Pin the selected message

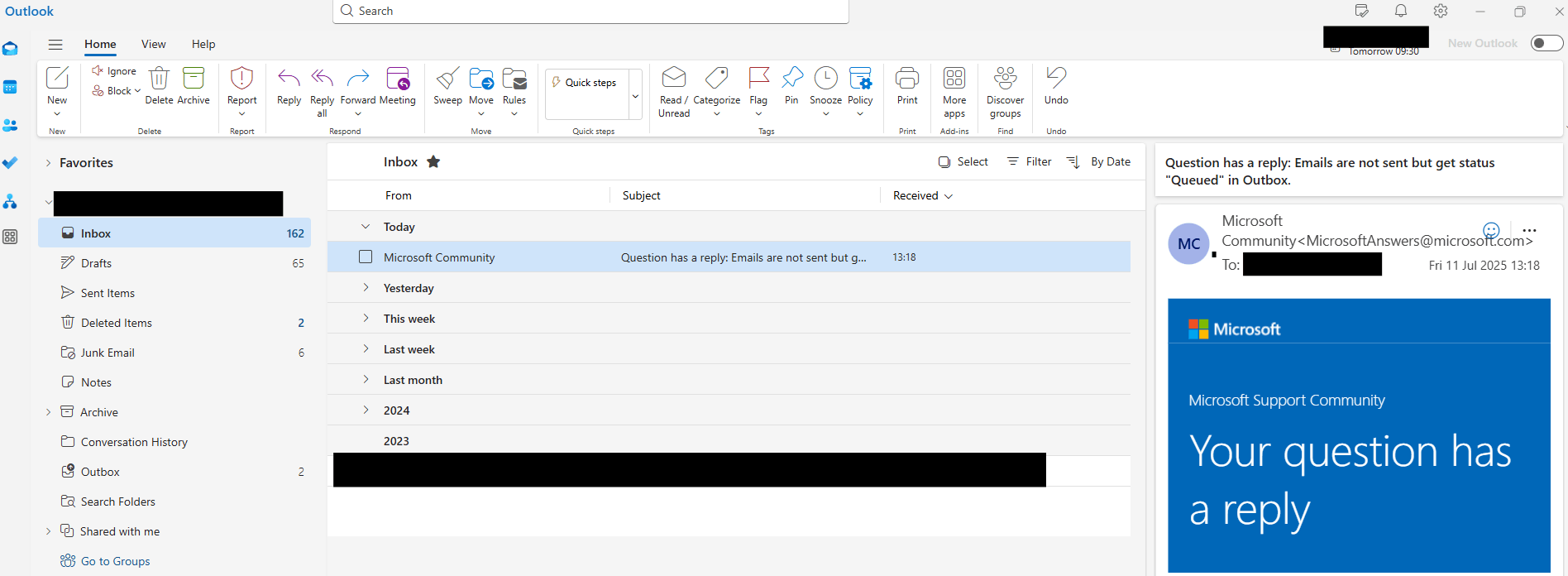pos(791,86)
